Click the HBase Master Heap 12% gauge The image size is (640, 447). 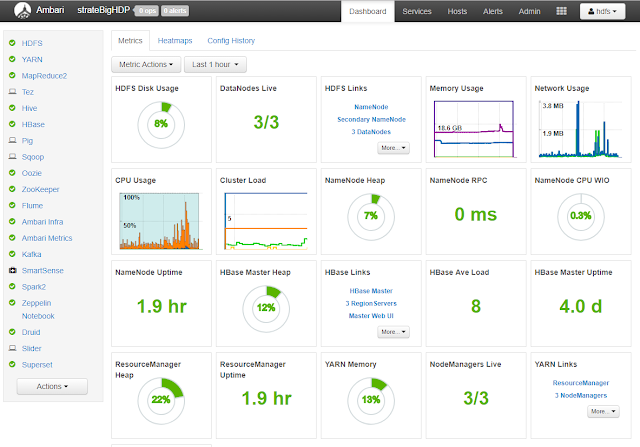pos(266,308)
